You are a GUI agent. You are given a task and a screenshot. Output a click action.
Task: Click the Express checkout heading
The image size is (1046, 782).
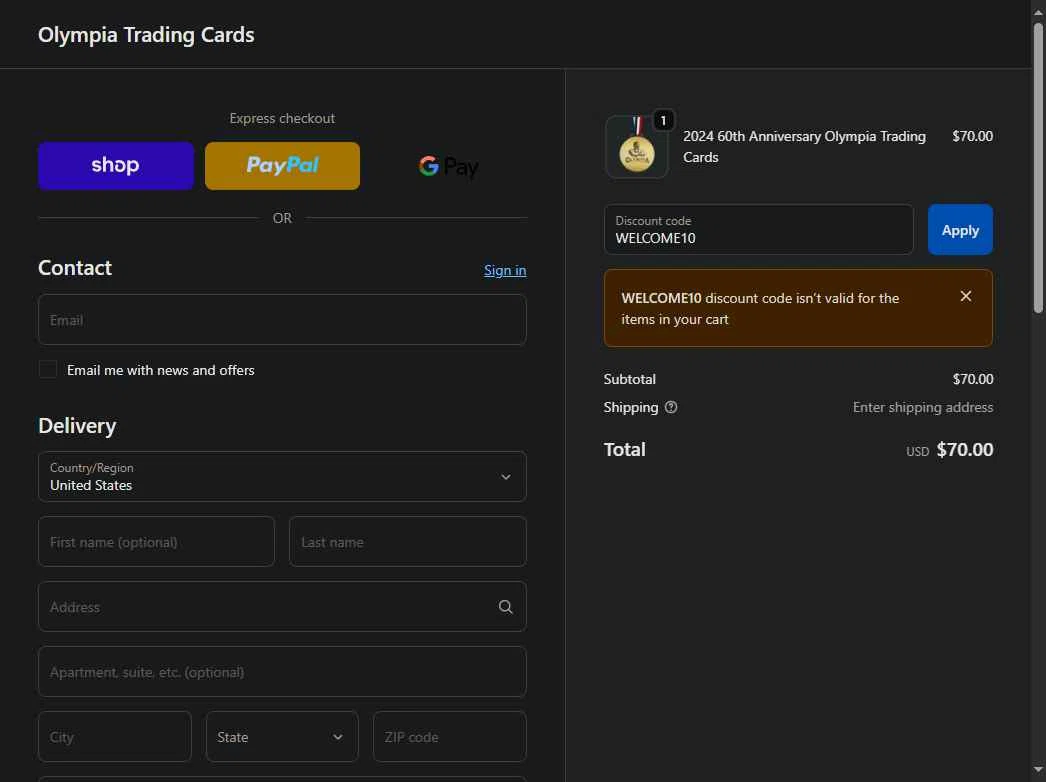coord(282,118)
